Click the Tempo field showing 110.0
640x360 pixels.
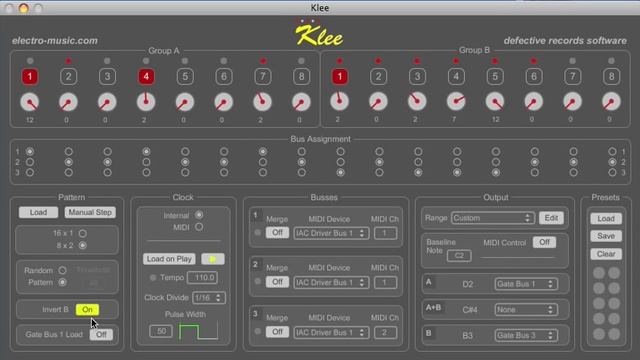click(202, 278)
